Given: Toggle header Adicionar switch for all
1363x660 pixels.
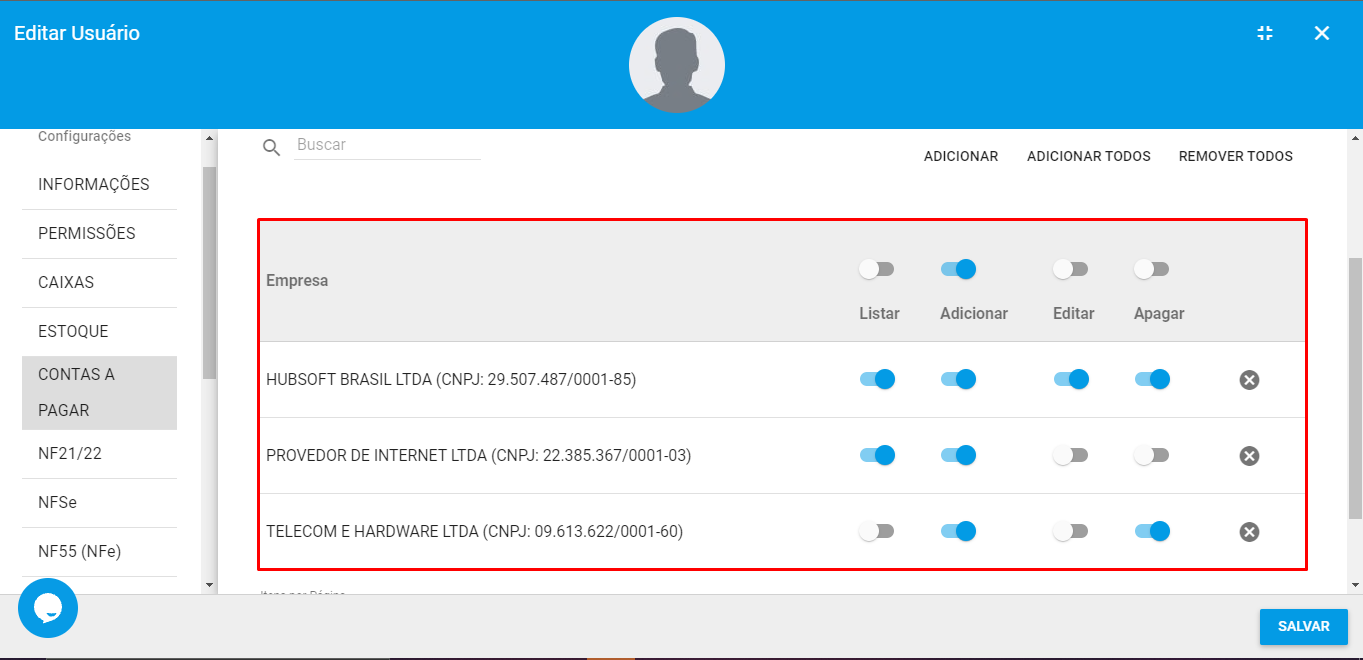Looking at the screenshot, I should coord(958,269).
